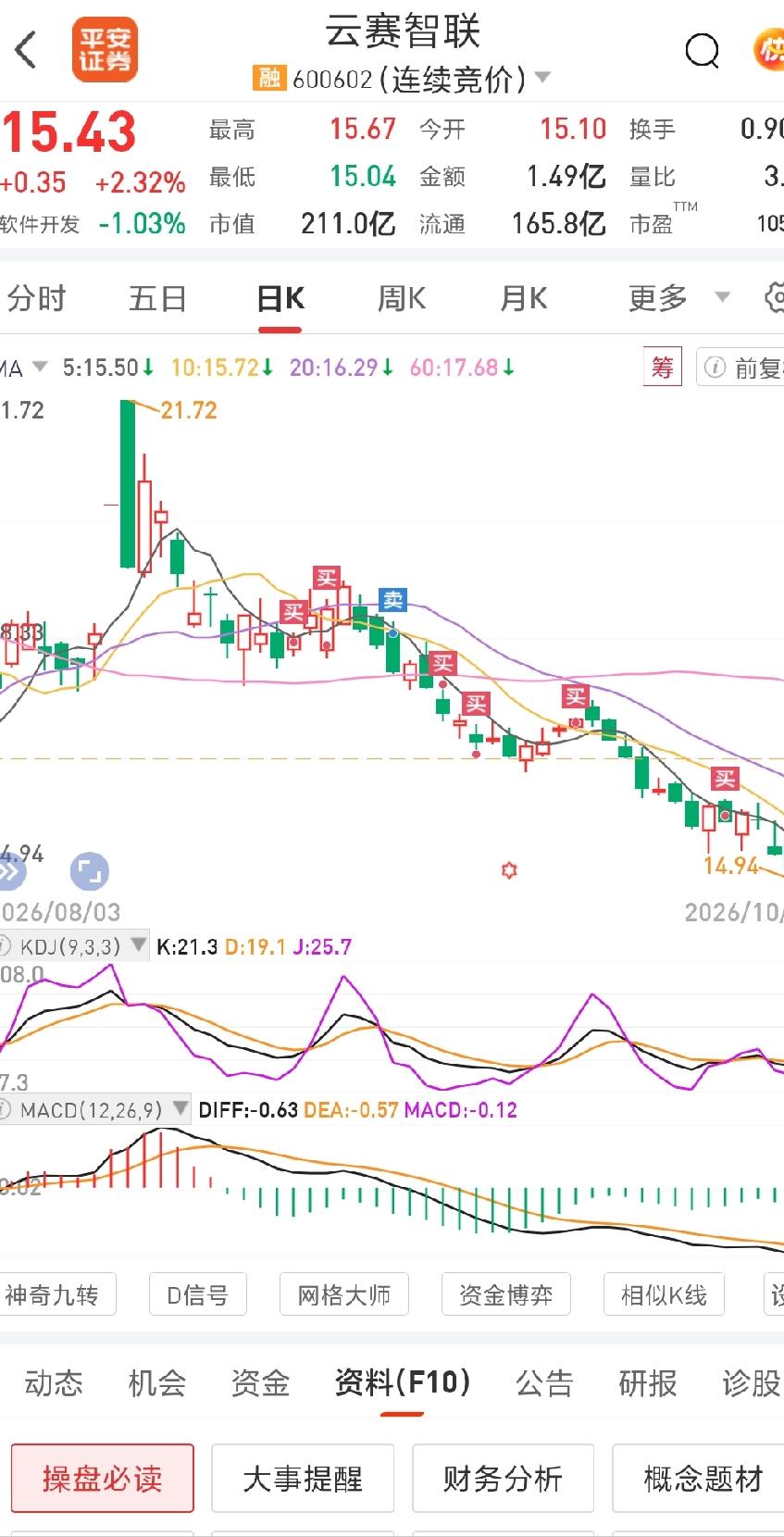This screenshot has height=1537, width=784.
Task: Tap the red star event marker
Action: coord(509,870)
